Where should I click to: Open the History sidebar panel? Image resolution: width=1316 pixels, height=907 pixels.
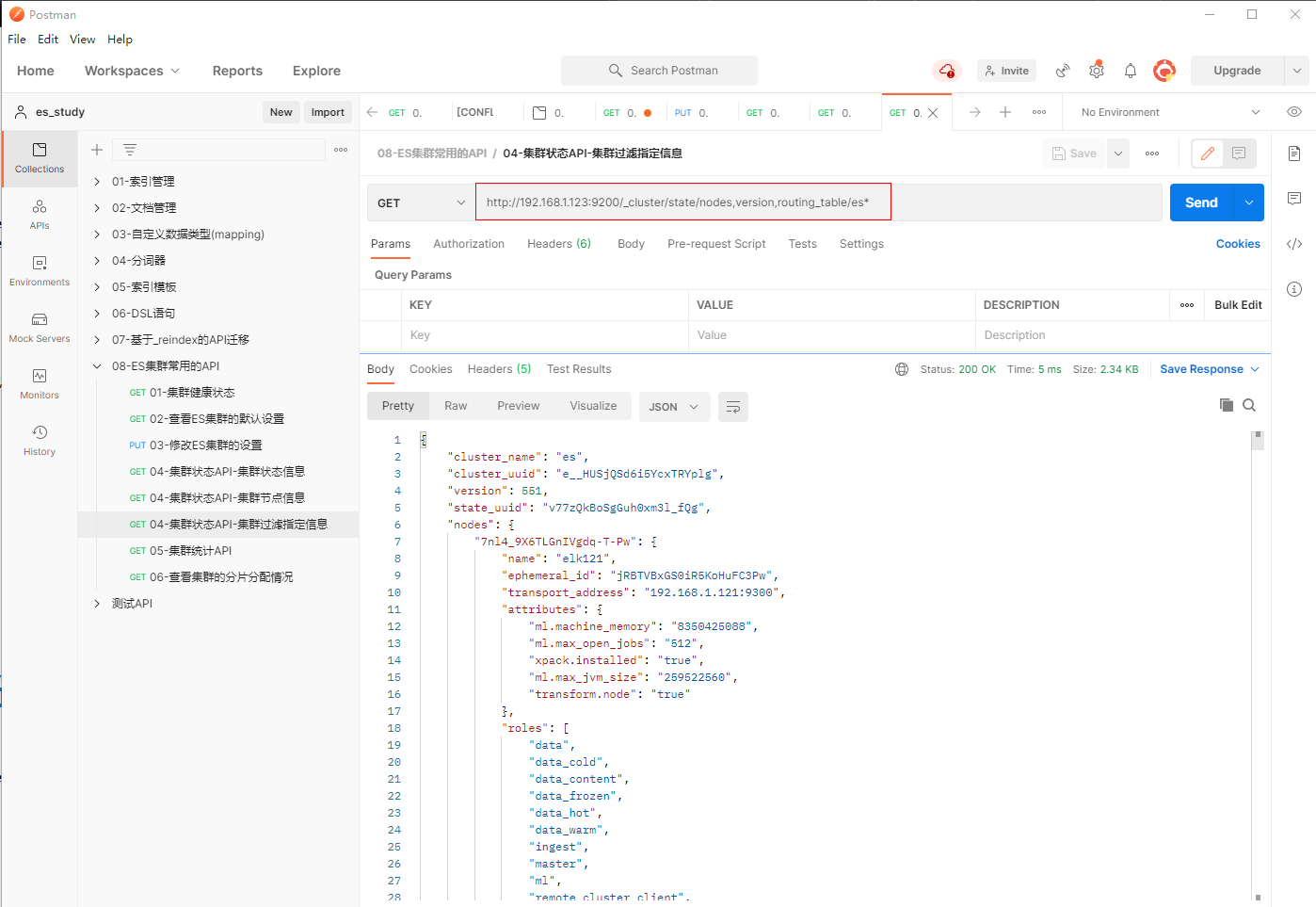[40, 440]
